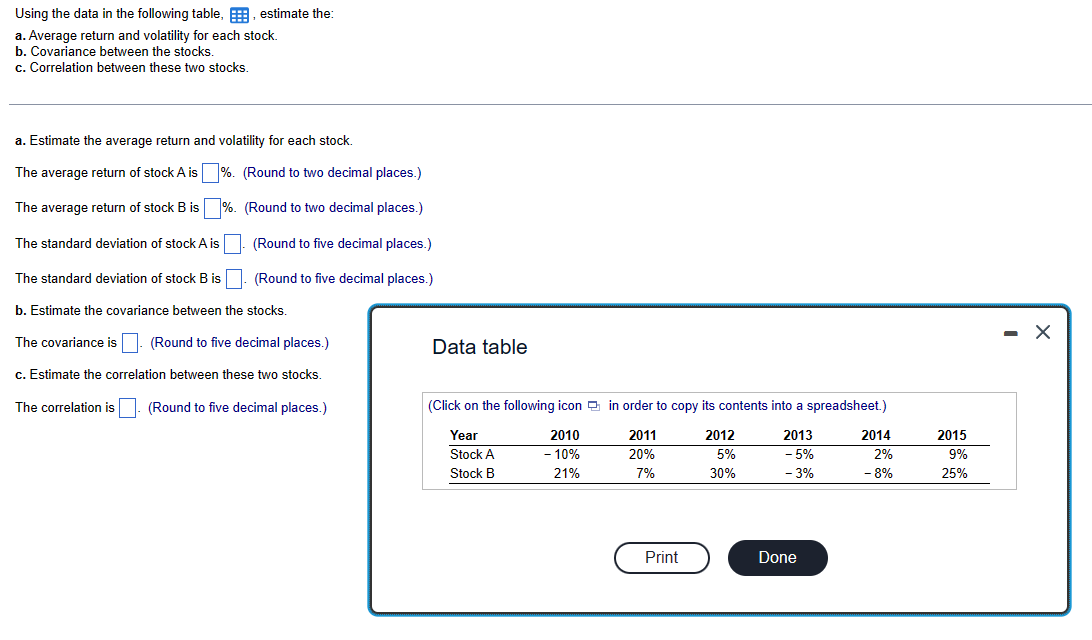Select the standard deviation answer box for stock B
Viewport: 1092px width, 640px height.
(x=233, y=278)
